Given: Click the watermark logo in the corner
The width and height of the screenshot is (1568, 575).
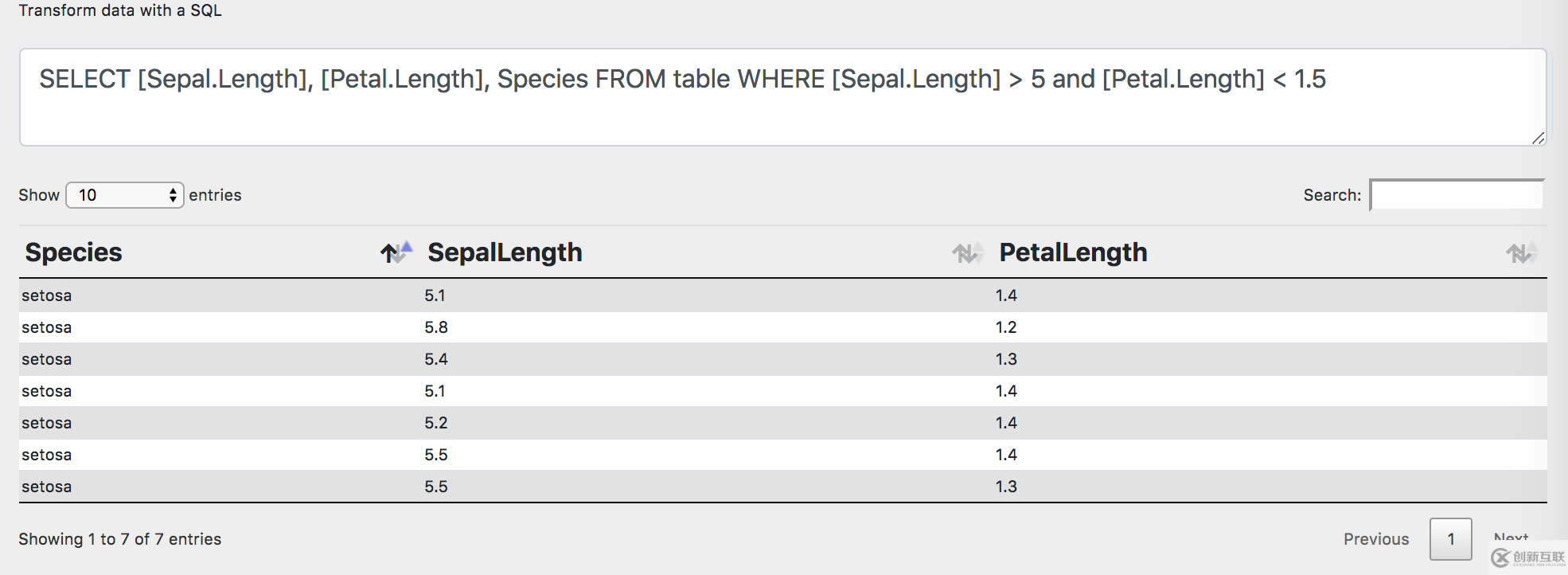Looking at the screenshot, I should click(1527, 557).
